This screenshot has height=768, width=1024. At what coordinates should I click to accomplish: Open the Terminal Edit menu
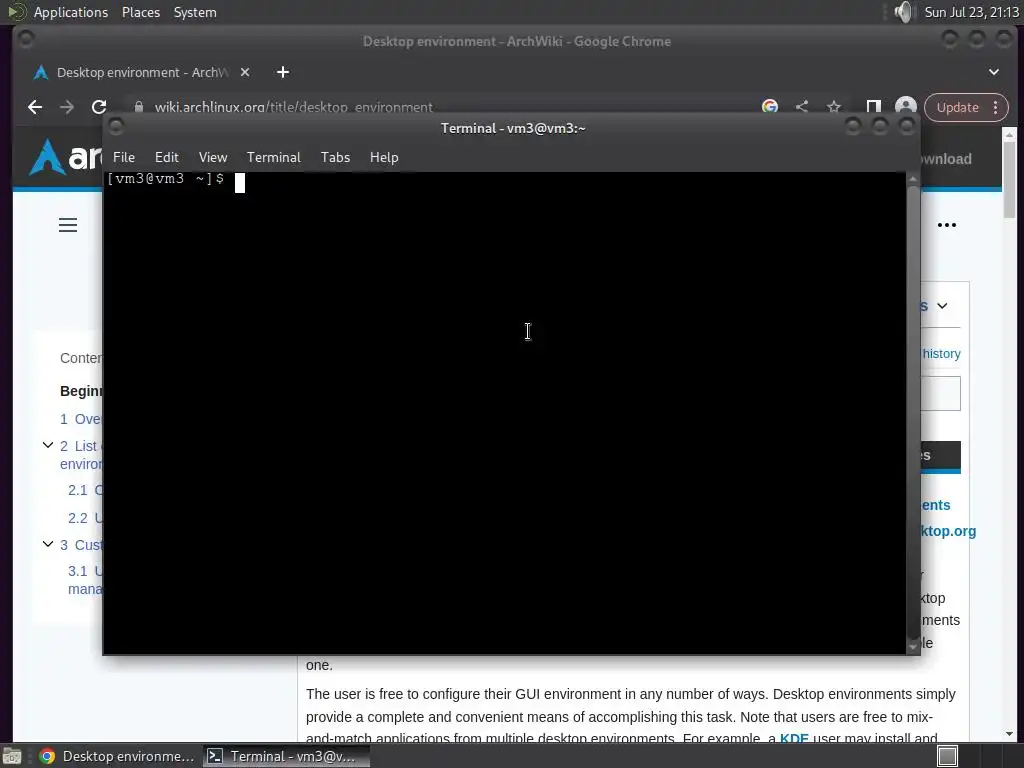[167, 157]
